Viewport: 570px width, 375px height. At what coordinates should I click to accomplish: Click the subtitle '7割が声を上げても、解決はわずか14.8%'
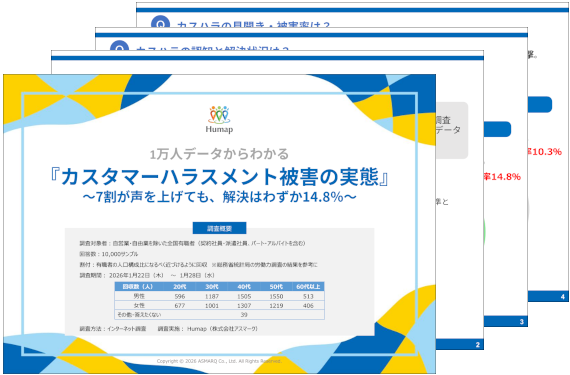(x=219, y=197)
